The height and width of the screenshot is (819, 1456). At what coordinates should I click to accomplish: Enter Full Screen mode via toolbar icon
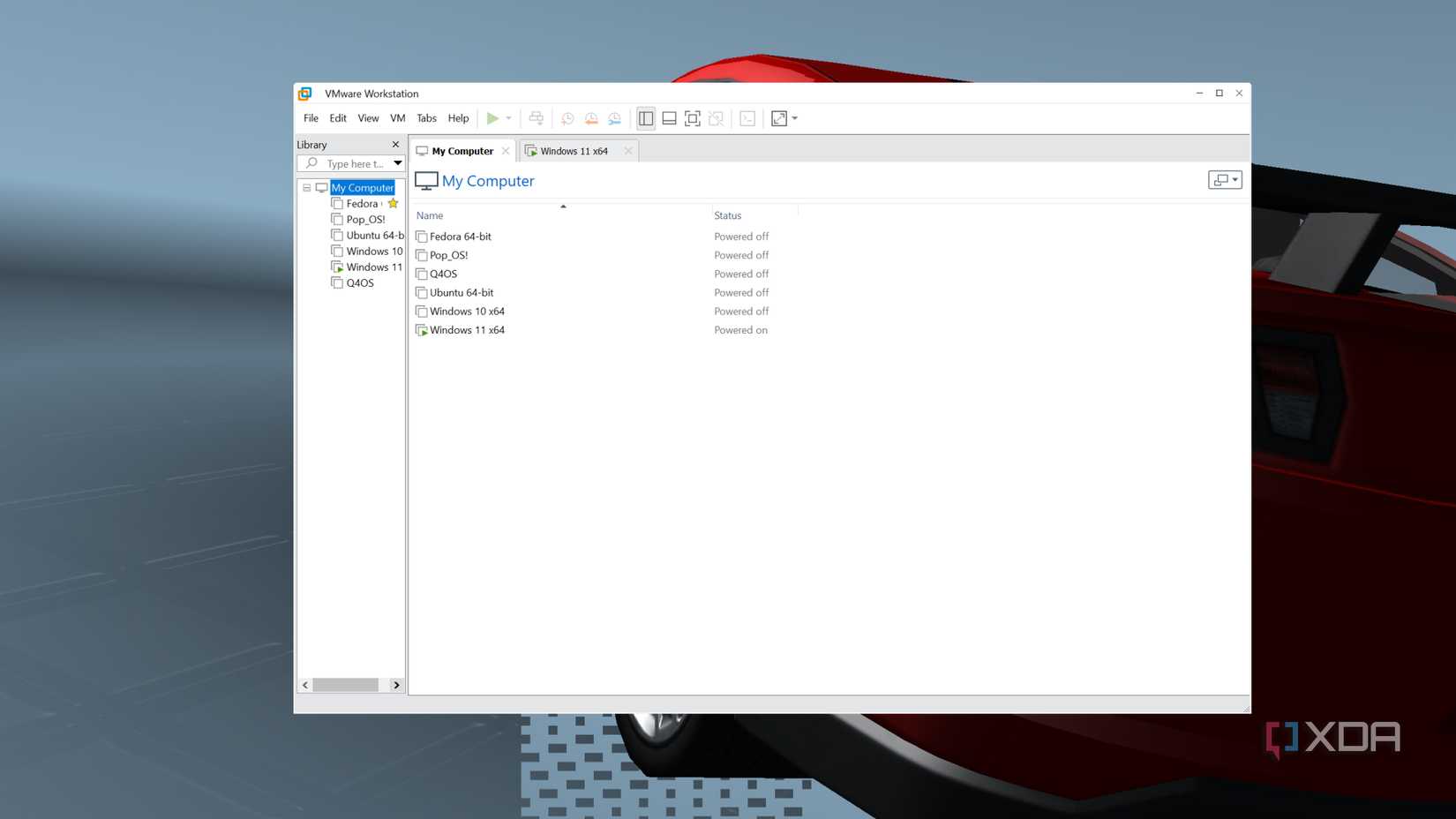(692, 117)
